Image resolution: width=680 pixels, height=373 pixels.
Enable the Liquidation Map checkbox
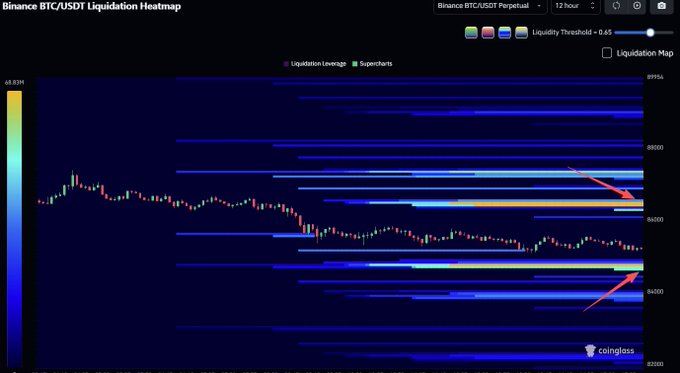coord(607,53)
